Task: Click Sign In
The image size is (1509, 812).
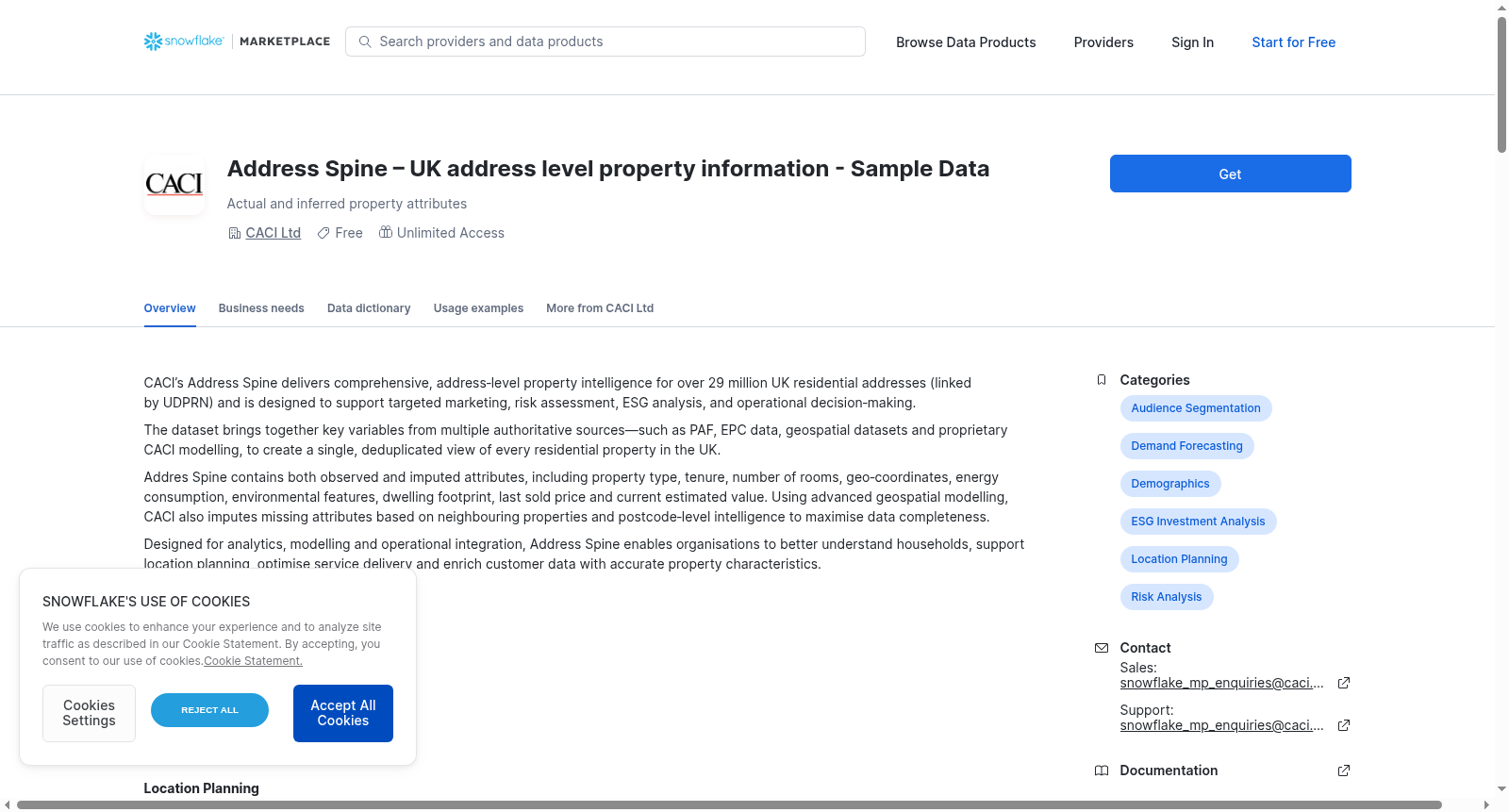Action: tap(1192, 42)
